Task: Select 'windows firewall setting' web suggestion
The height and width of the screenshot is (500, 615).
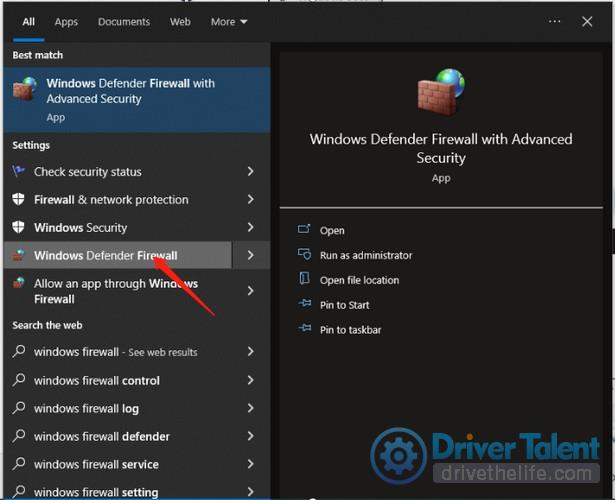Action: coord(136,490)
